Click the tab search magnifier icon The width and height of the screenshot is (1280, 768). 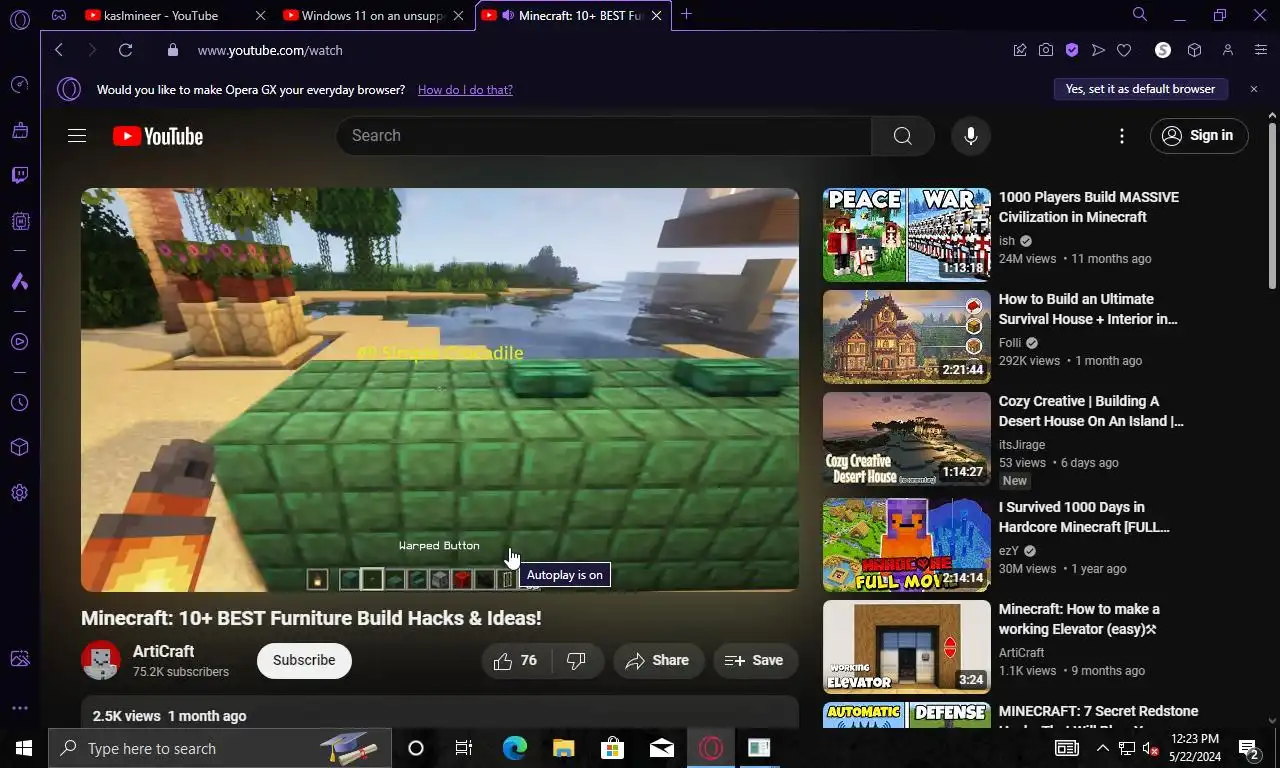coord(1139,15)
